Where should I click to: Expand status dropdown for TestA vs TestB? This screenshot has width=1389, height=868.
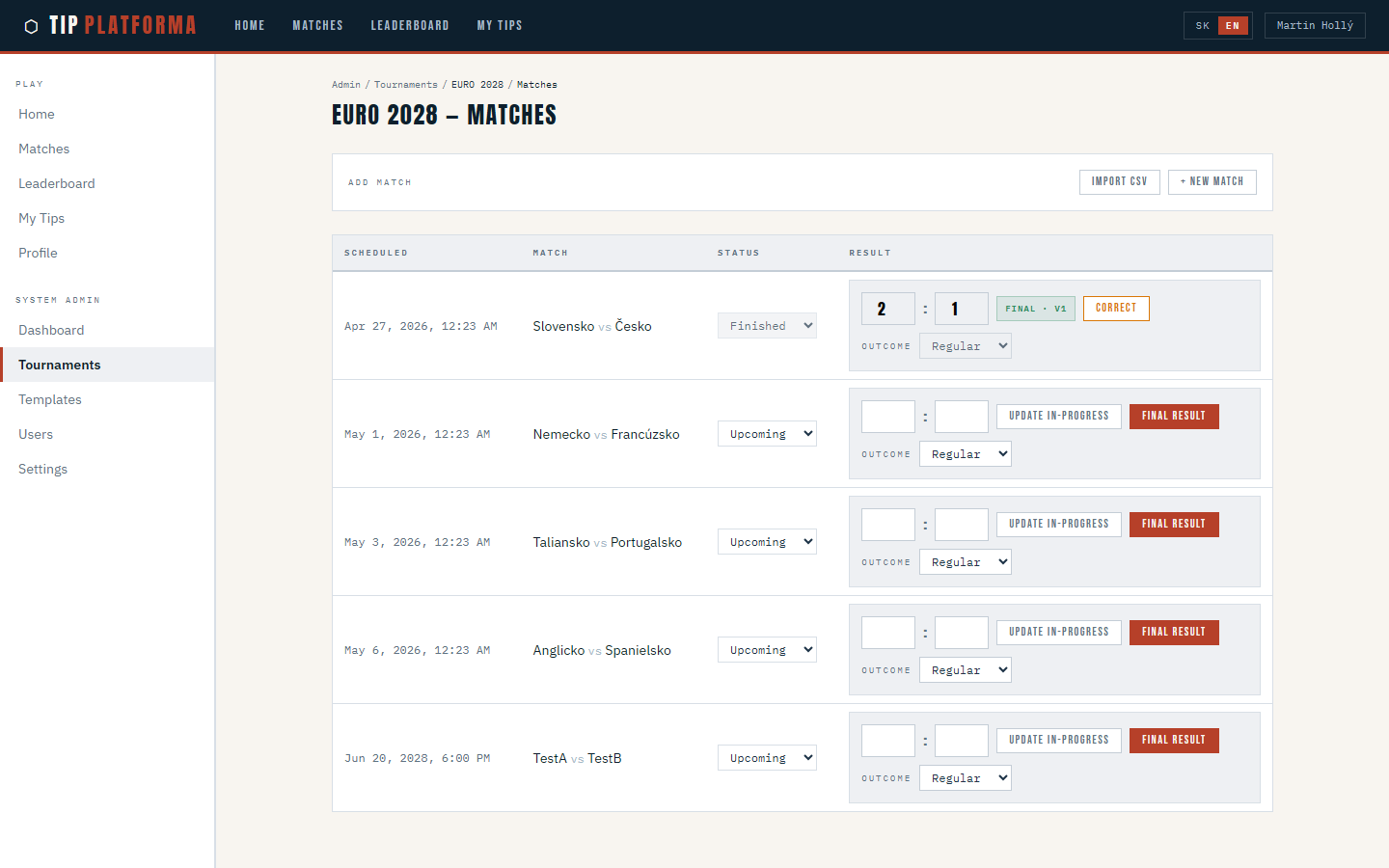click(x=767, y=758)
